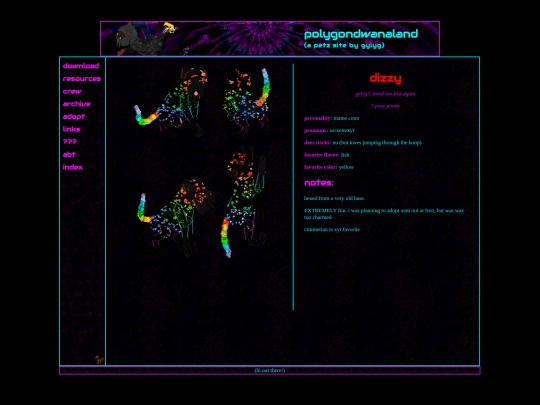Click the footer text '(hi out there!)'

[x=270, y=370]
